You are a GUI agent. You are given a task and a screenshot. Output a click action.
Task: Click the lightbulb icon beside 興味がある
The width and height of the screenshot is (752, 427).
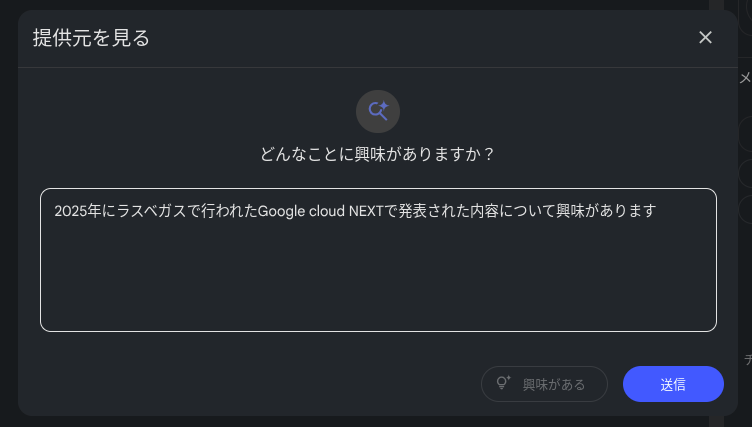(503, 383)
